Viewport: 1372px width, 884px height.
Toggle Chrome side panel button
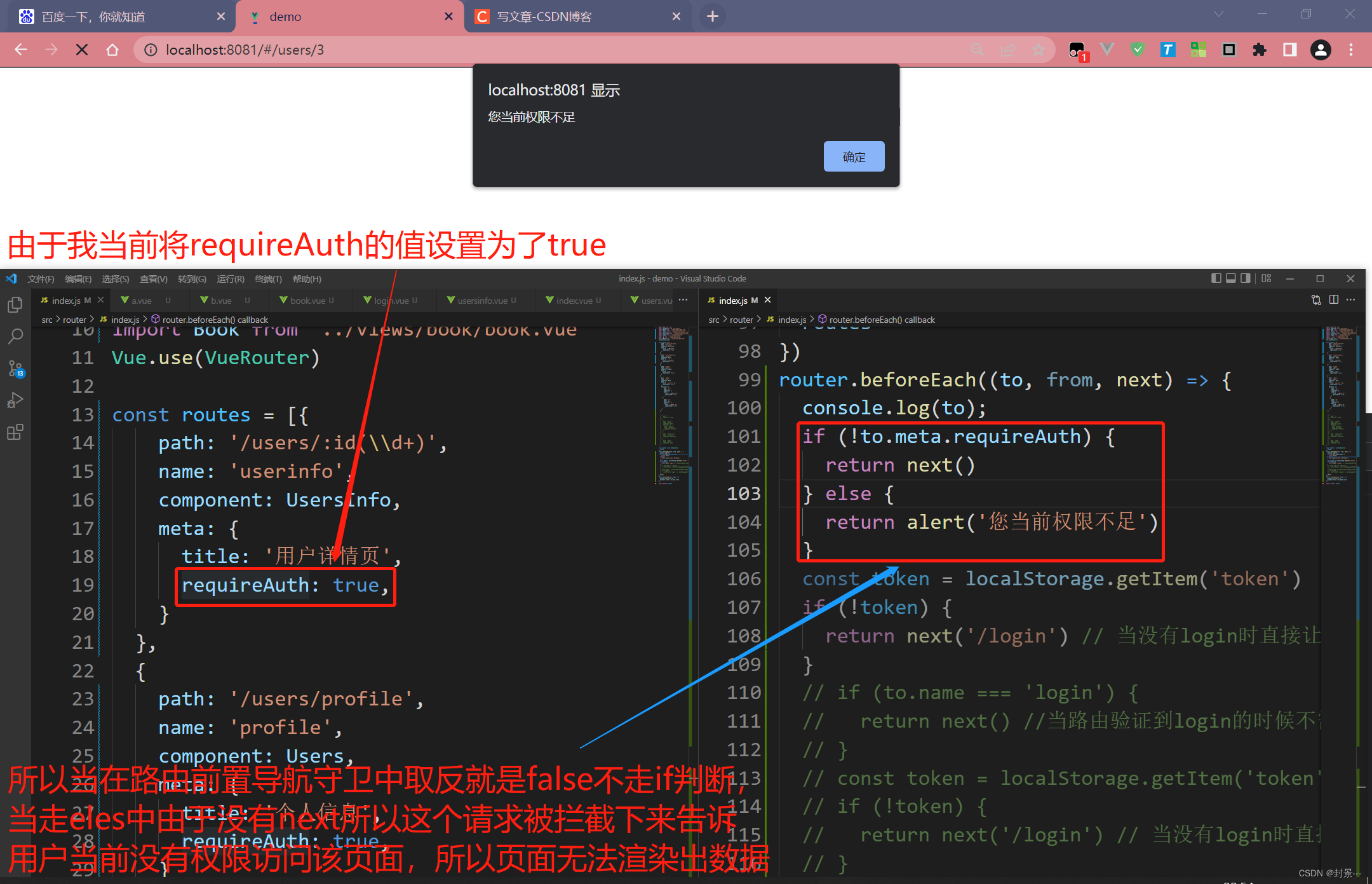1289,50
